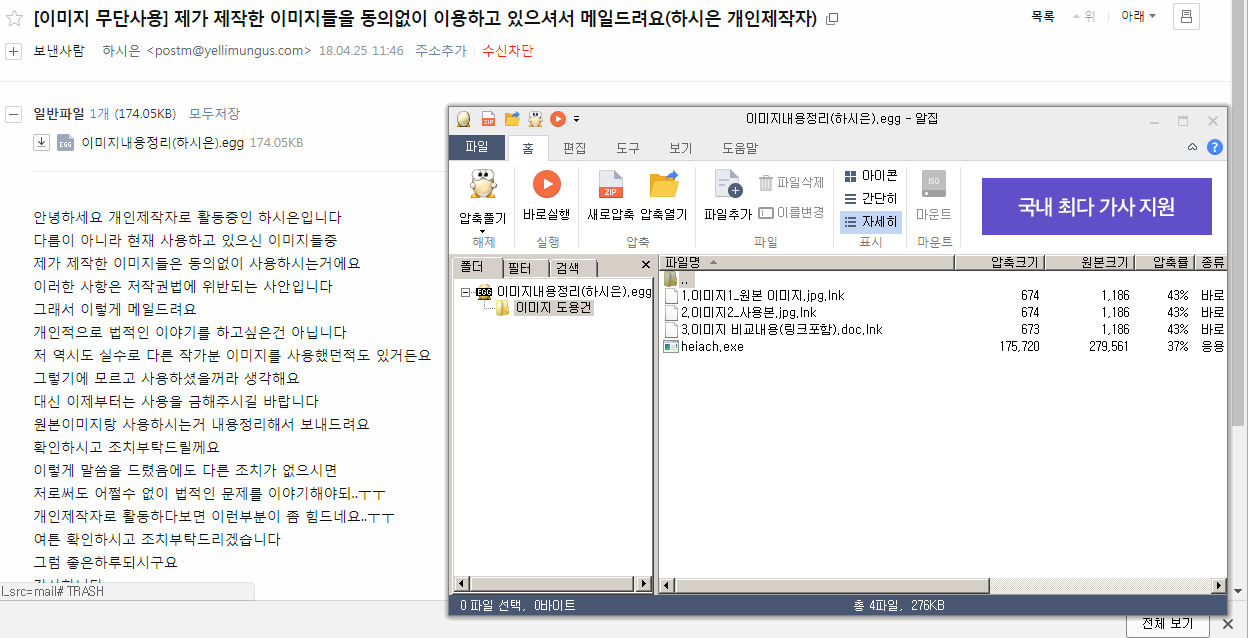1248x638 pixels.
Task: Click the 파일추가 add file icon
Action: pyautogui.click(x=727, y=185)
